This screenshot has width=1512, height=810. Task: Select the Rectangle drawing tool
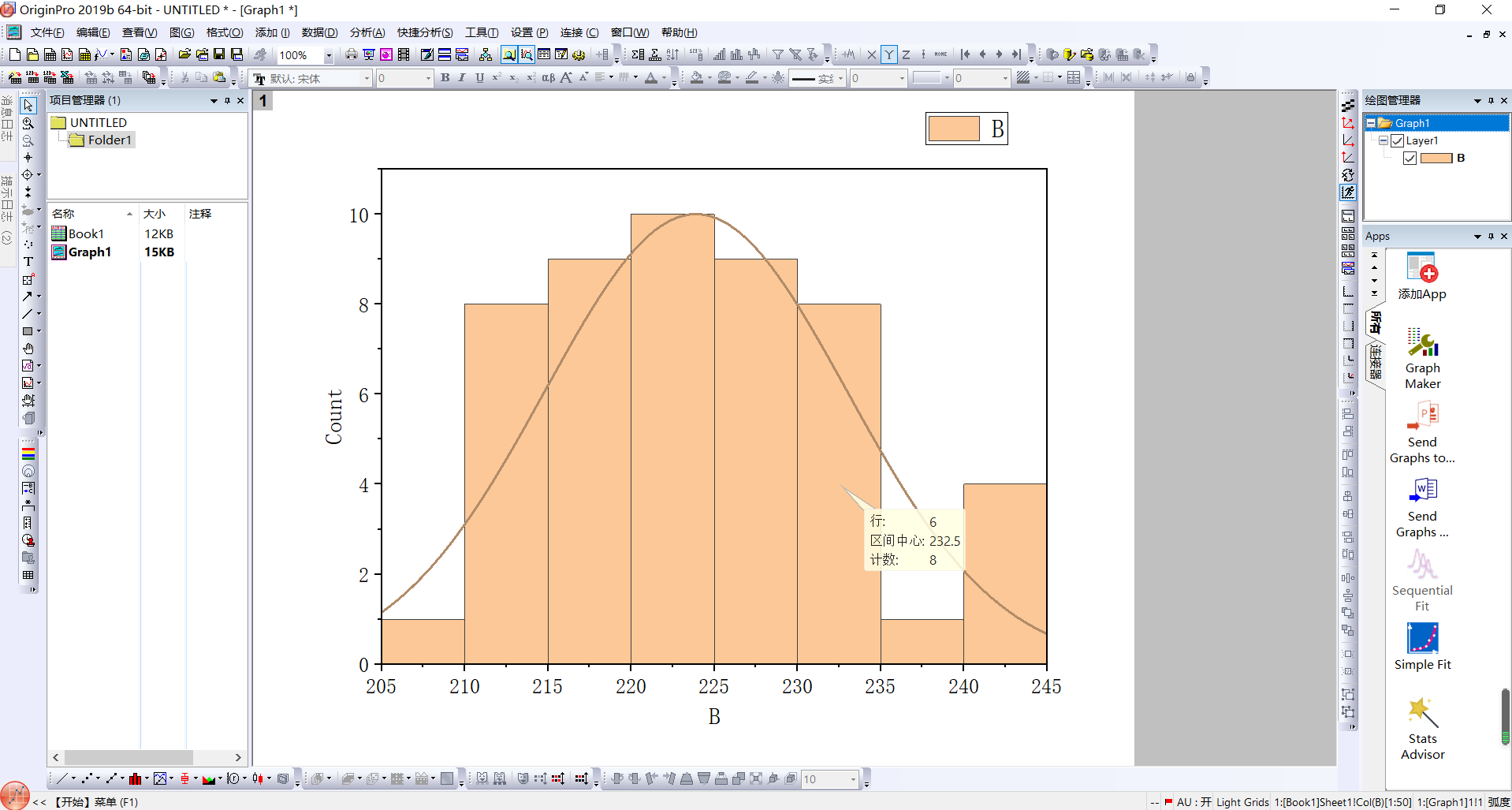coord(28,331)
